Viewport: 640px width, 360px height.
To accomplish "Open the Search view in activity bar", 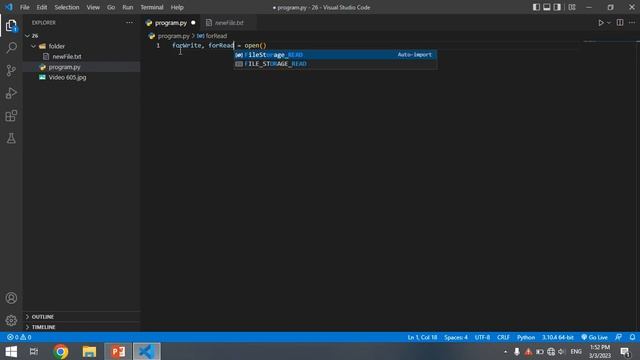I will [x=11, y=48].
